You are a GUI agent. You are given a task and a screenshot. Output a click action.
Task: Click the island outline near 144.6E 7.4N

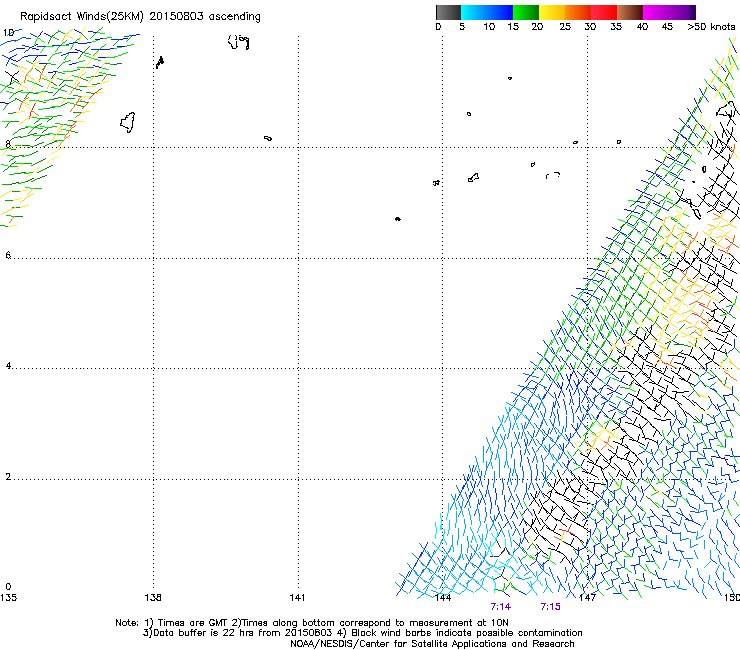coord(473,178)
